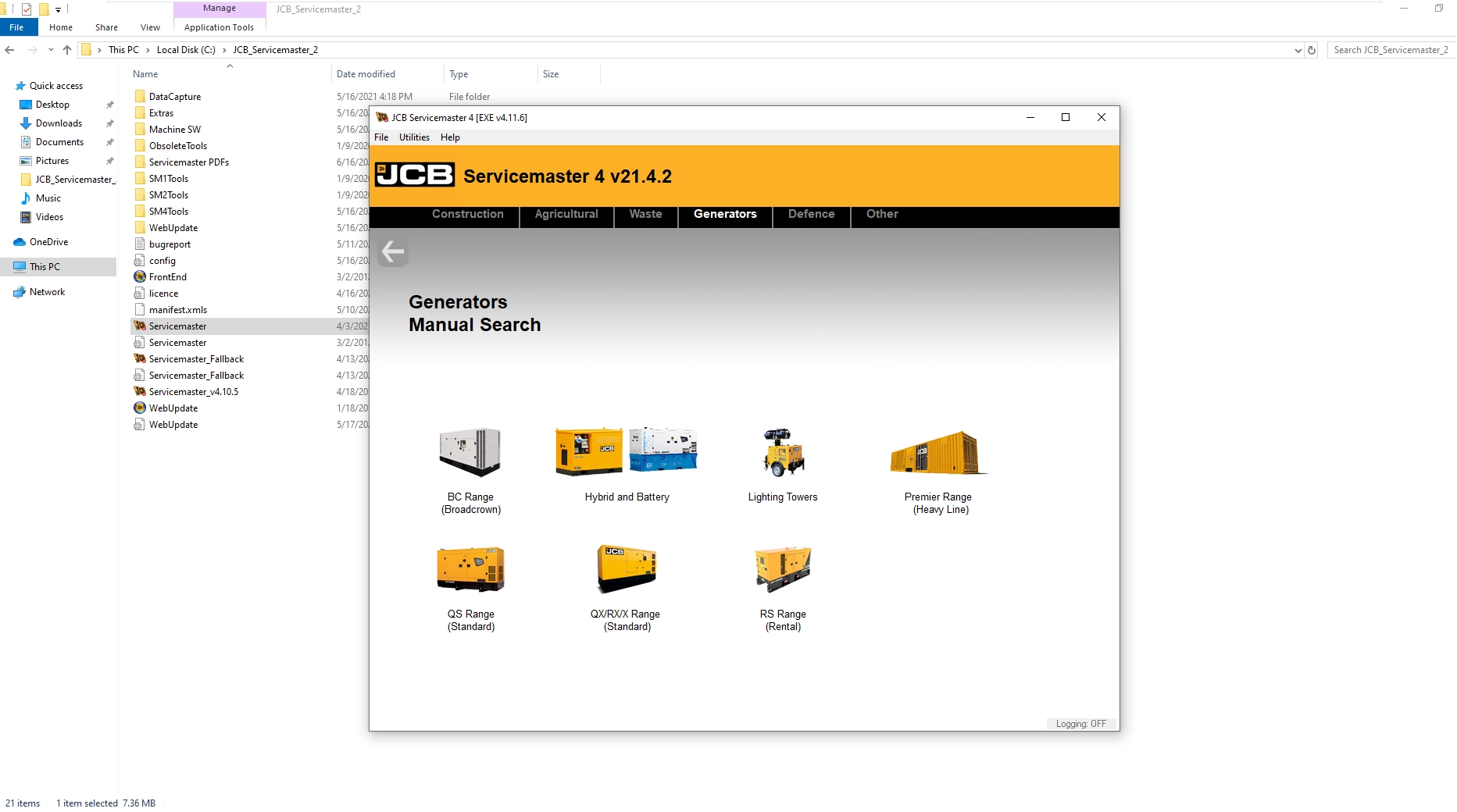
Task: Open the address bar history dropdown
Action: click(1298, 50)
